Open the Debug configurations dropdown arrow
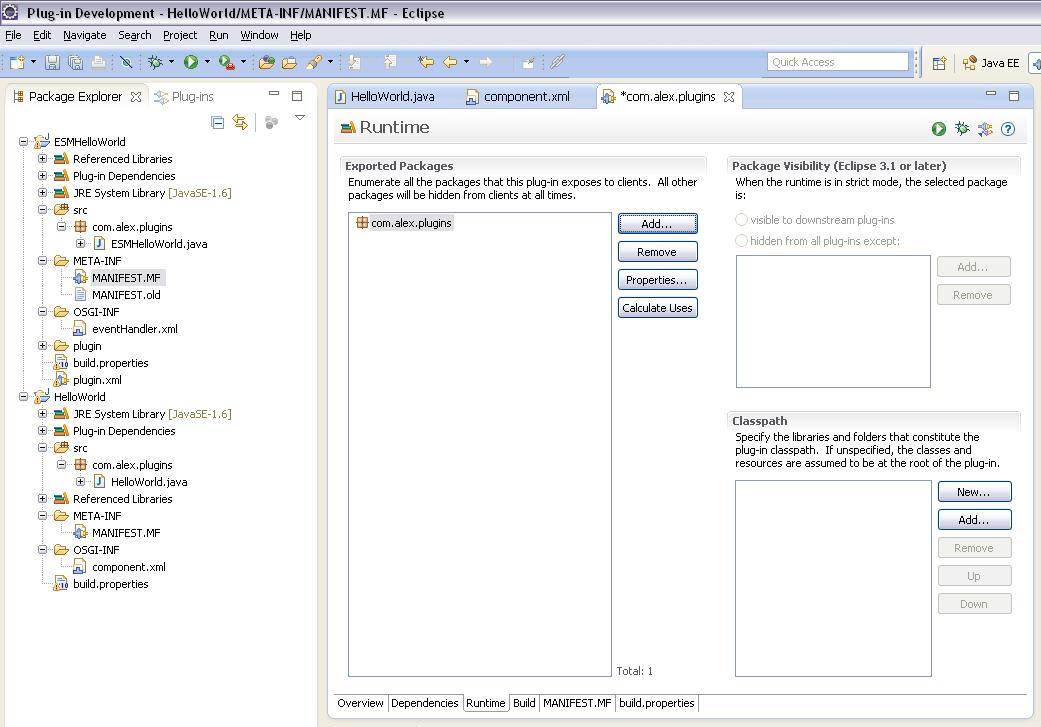1041x727 pixels. (171, 62)
